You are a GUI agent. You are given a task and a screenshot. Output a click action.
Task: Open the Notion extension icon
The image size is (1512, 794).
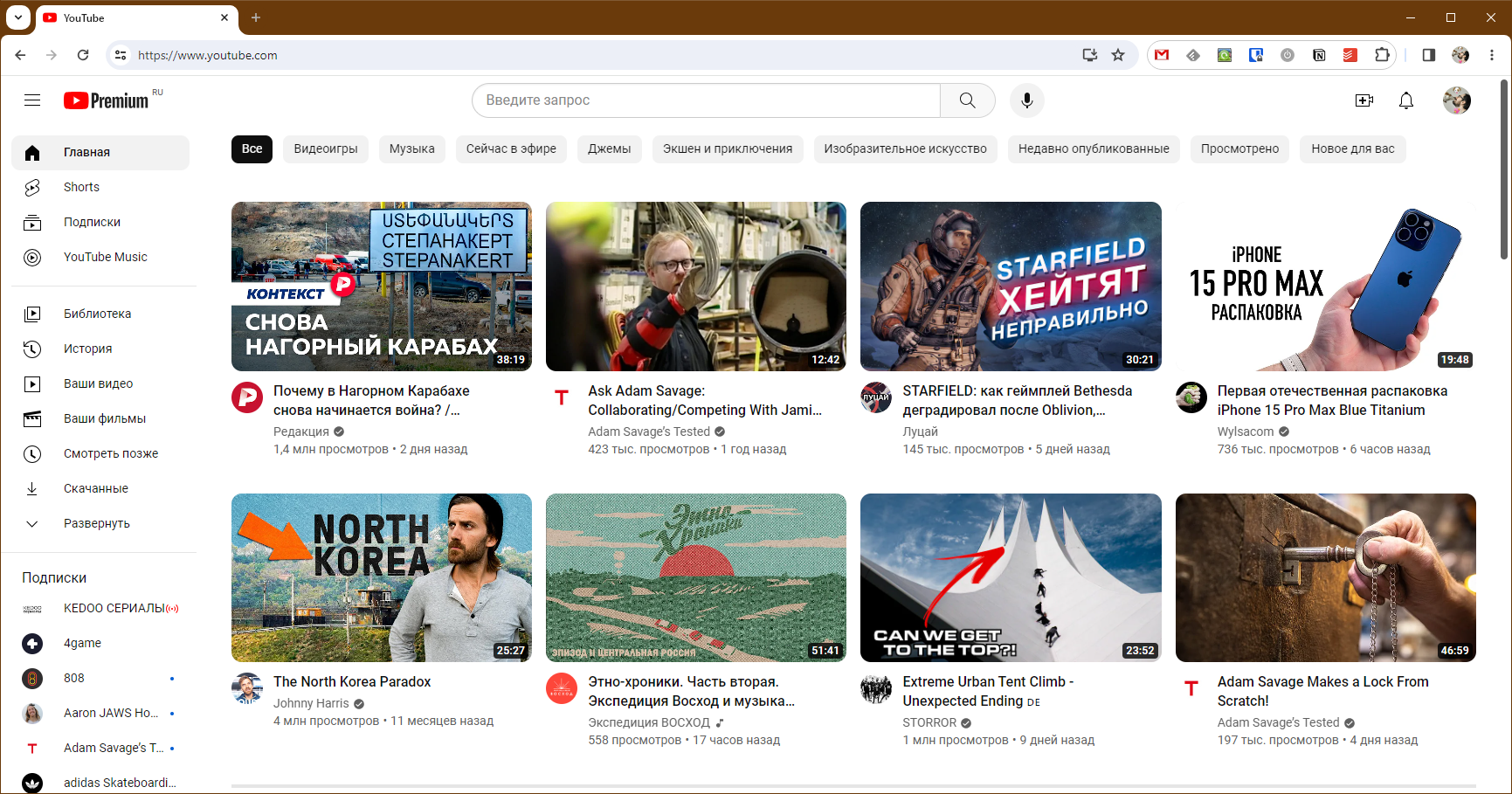click(1319, 55)
